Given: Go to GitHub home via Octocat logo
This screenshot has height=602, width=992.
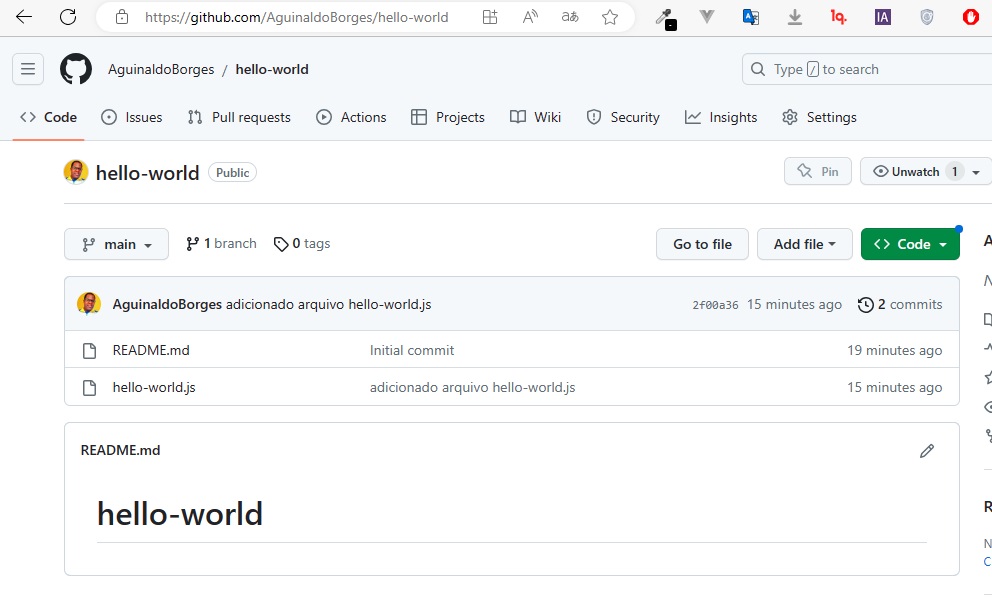Looking at the screenshot, I should click(76, 69).
